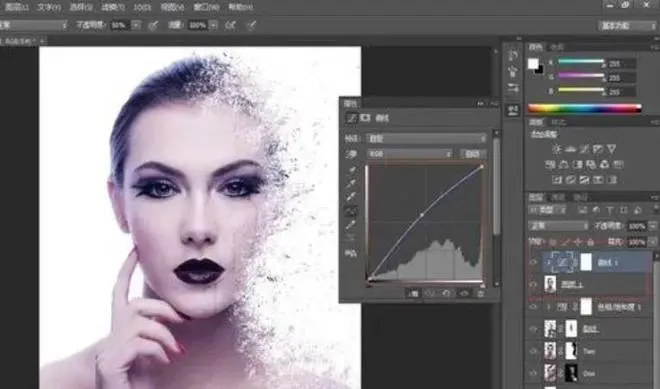Viewport: 660px width, 389px height.
Task: Choose the edit-points curve tool
Action: (351, 210)
